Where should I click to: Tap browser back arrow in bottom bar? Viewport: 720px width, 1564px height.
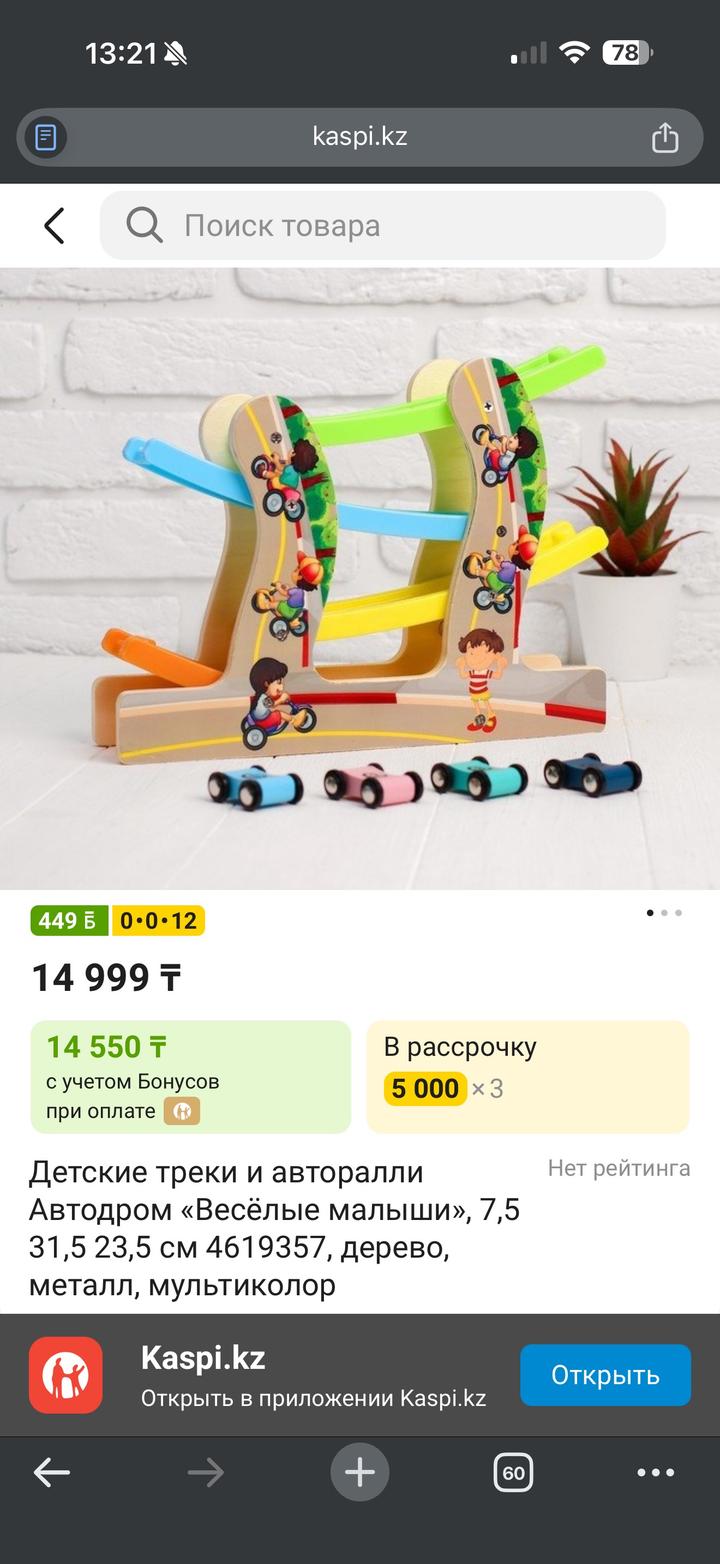(52, 1472)
